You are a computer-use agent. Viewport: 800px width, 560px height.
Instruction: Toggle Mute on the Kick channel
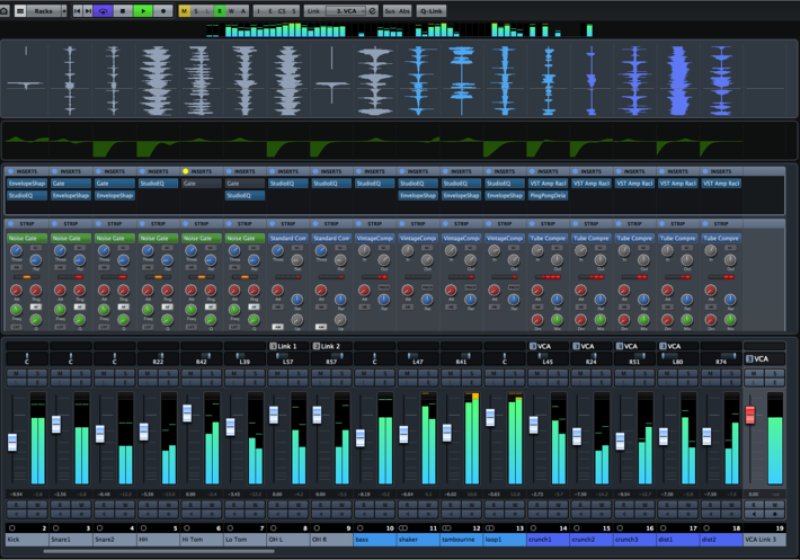(x=15, y=374)
